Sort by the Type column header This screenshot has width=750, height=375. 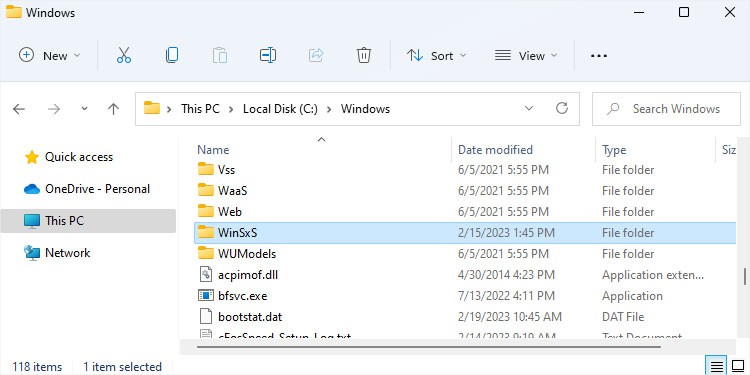(614, 150)
